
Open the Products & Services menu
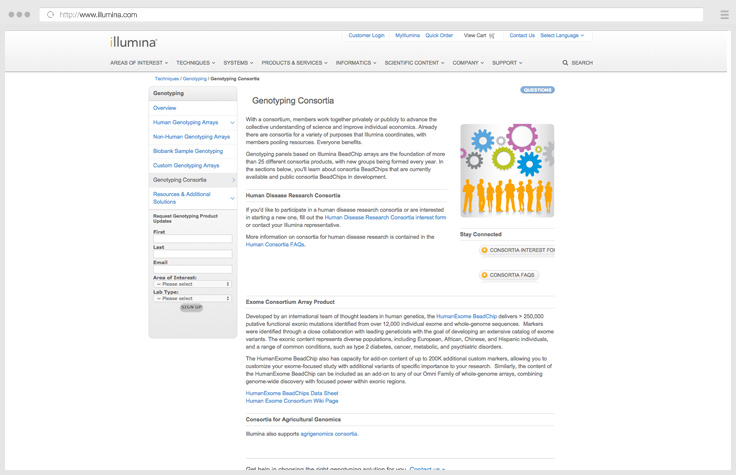(294, 63)
